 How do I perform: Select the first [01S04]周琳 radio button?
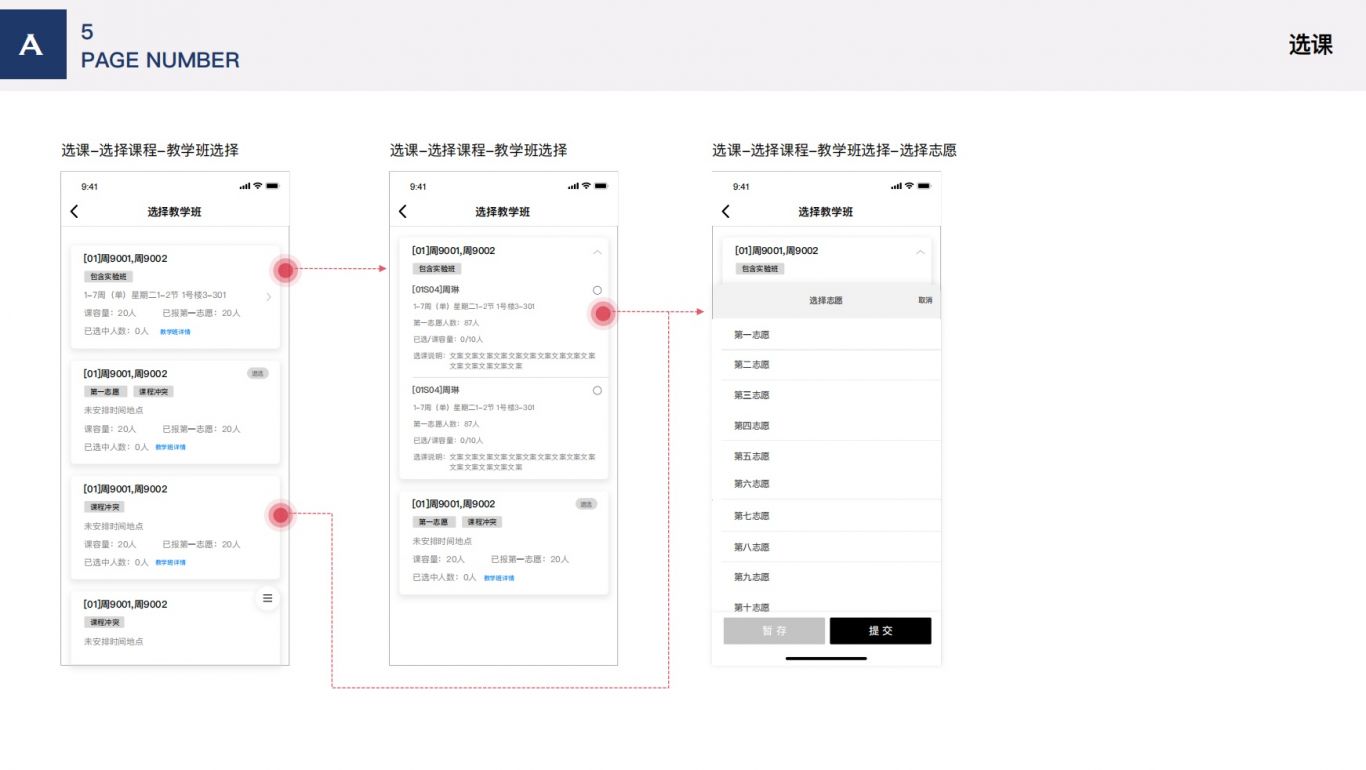click(597, 290)
